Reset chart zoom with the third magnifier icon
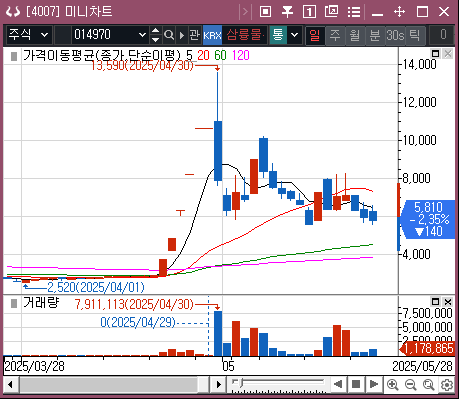The width and height of the screenshot is (459, 399). 428,385
